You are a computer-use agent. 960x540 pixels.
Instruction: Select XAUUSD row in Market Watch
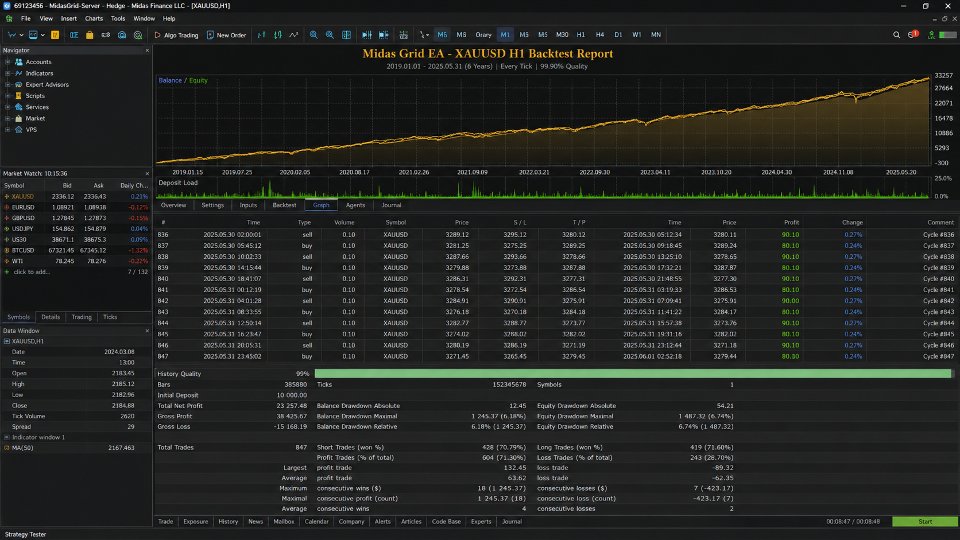(76, 197)
